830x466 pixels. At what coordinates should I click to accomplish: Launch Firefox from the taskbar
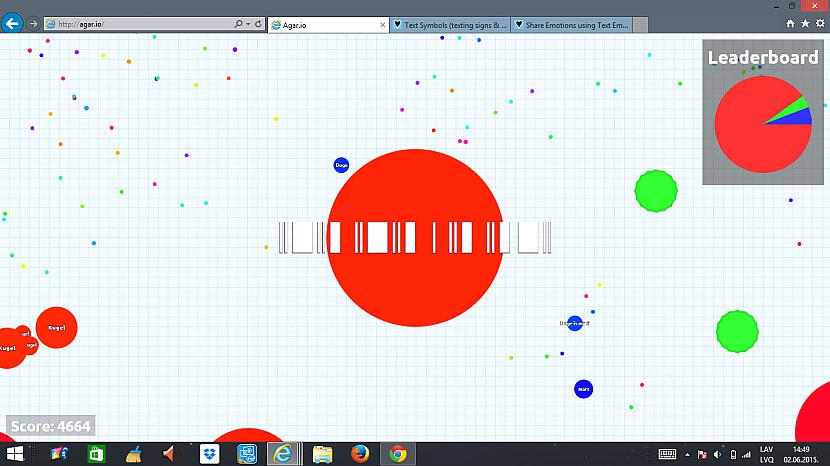click(x=360, y=454)
